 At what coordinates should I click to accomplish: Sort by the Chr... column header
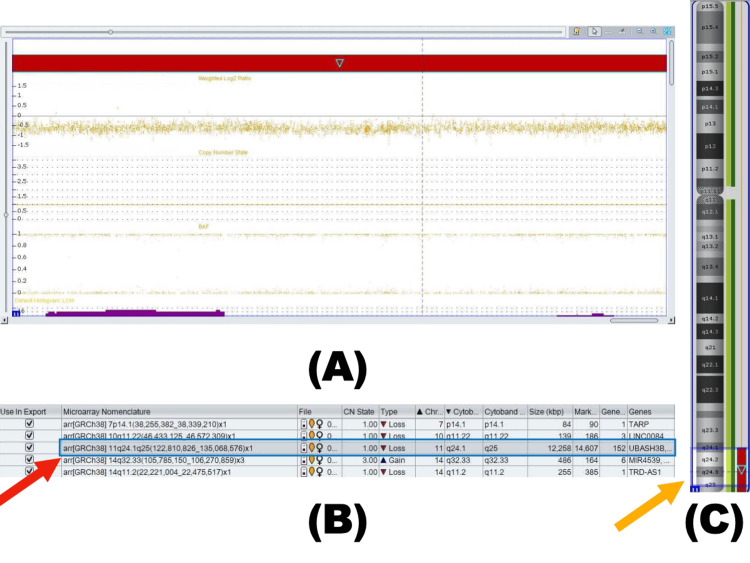click(430, 411)
